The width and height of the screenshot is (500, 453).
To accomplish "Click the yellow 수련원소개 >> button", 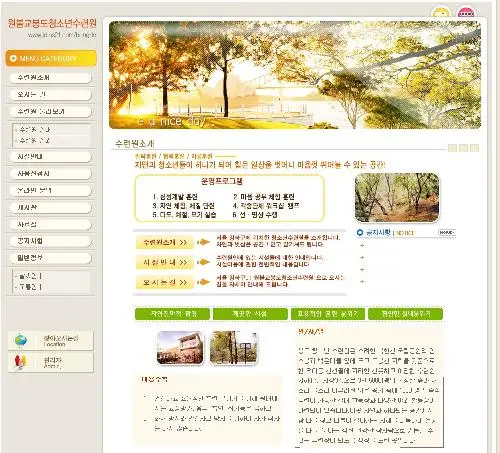I will (x=165, y=242).
